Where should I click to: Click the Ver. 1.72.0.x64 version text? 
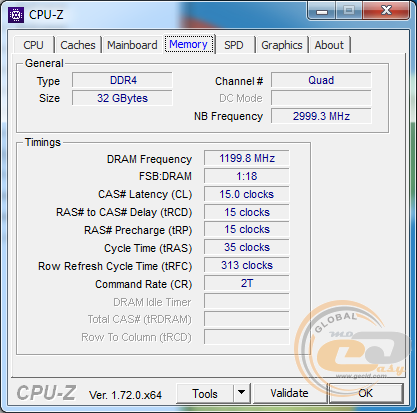(x=125, y=395)
